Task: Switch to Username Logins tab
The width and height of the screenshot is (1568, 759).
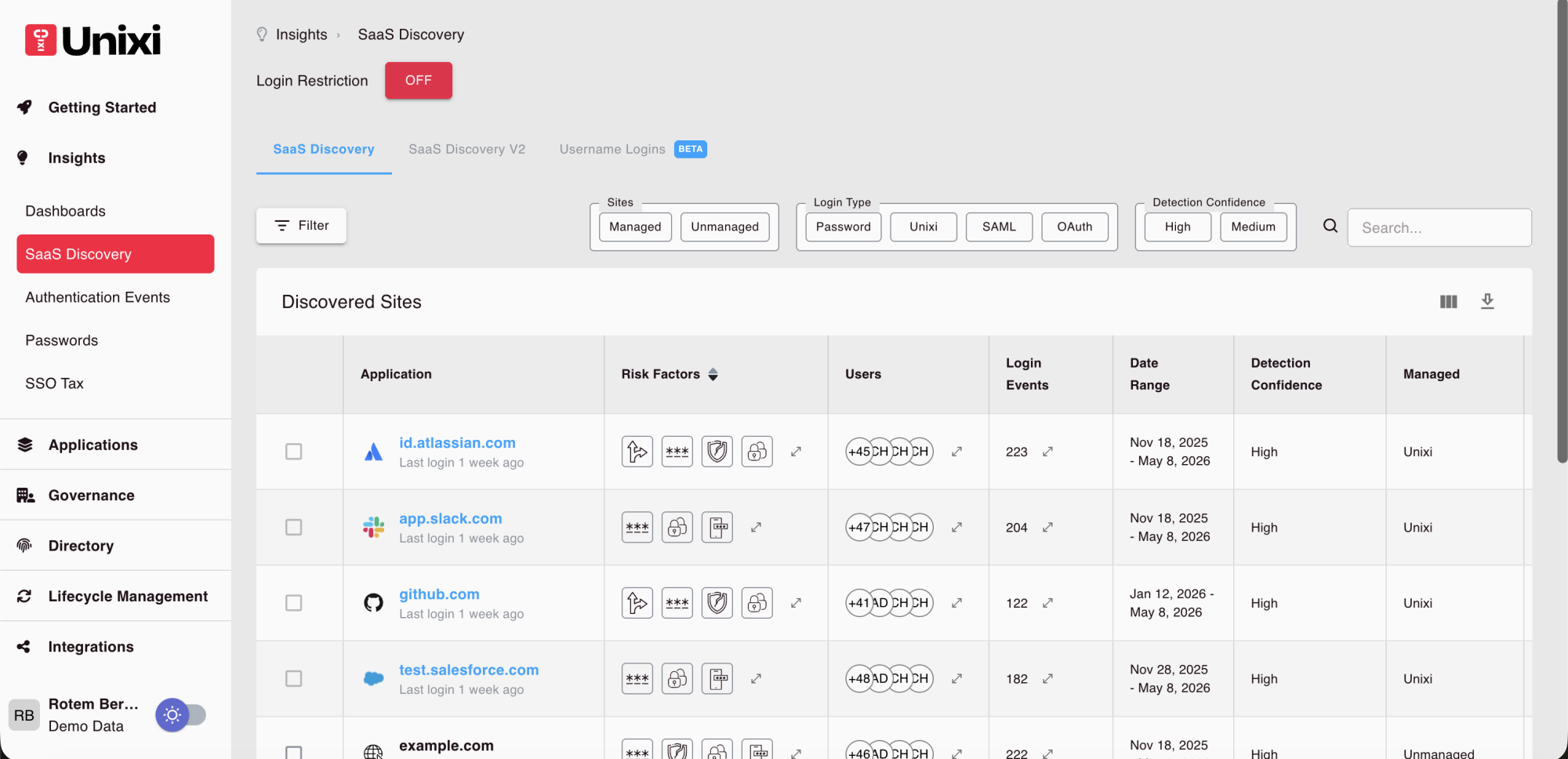Action: coord(633,149)
